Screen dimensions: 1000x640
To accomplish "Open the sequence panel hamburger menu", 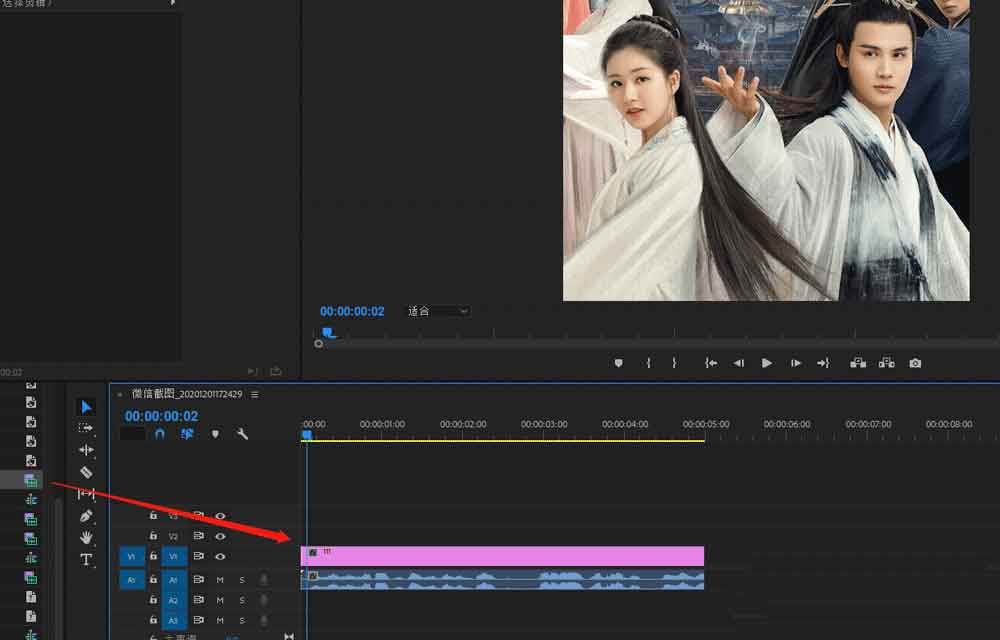I will coord(255,394).
